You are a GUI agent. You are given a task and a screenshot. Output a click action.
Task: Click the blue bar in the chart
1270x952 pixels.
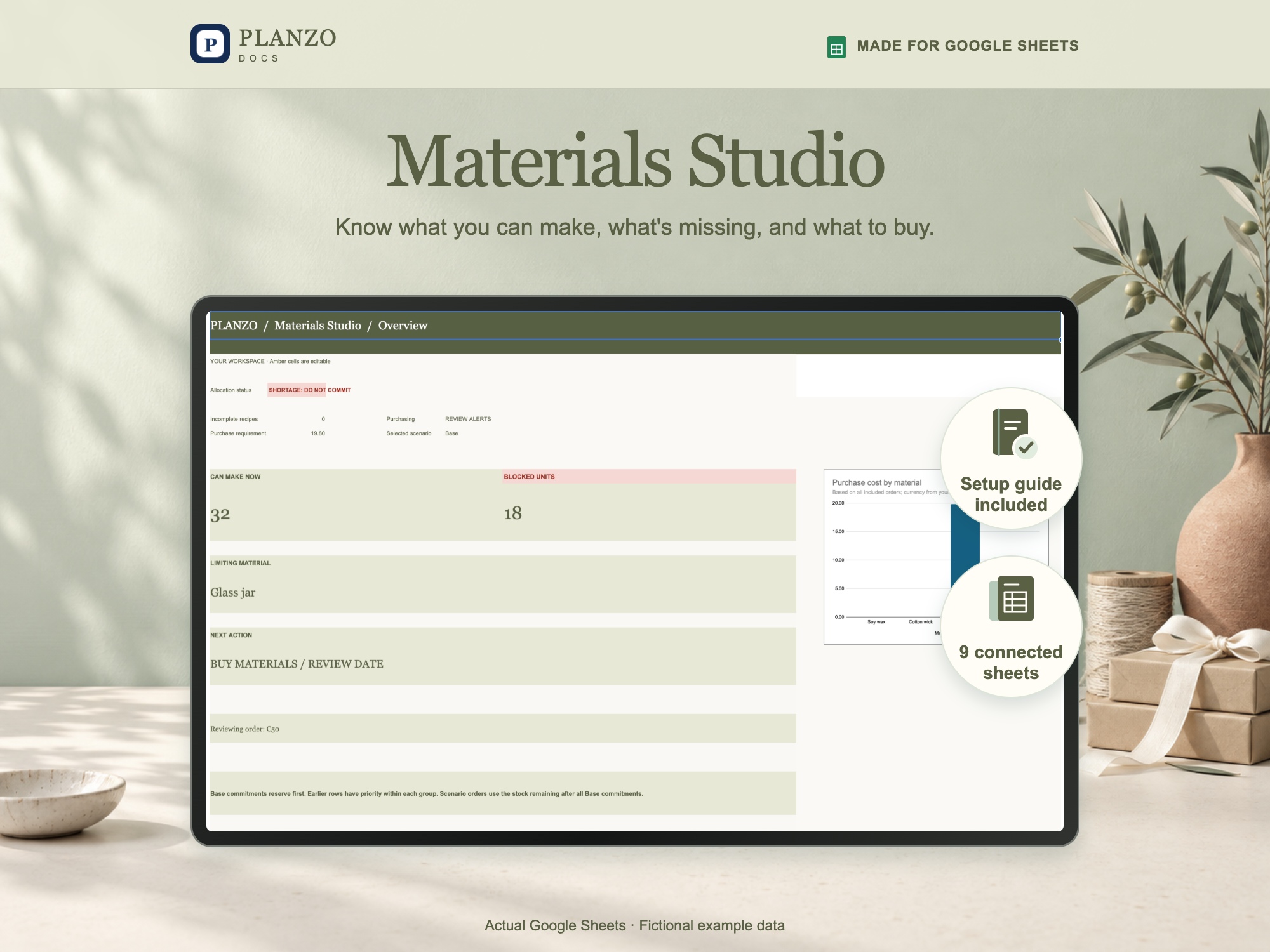(965, 546)
